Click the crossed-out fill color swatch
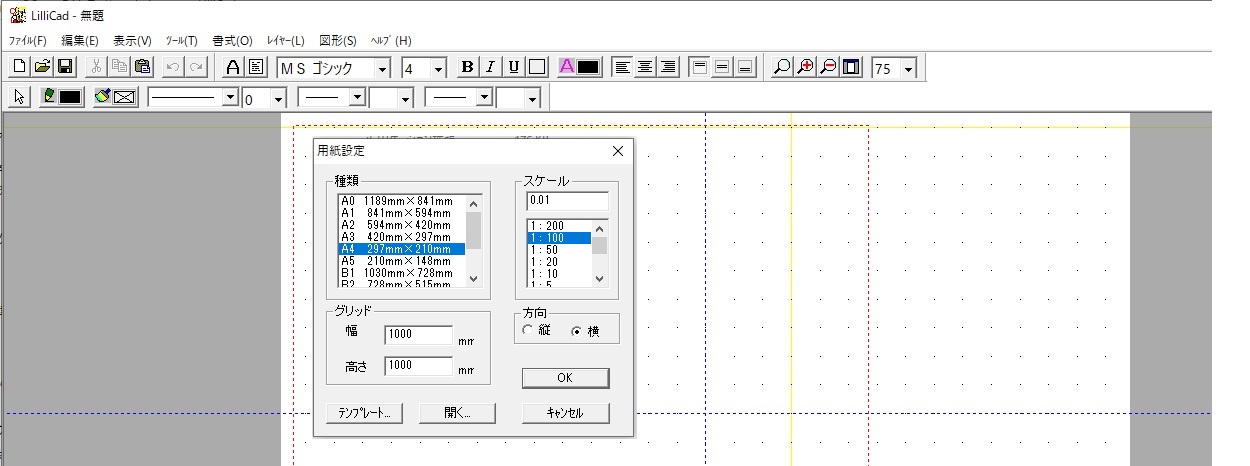Viewport: 1250px width, 466px height. coord(124,97)
